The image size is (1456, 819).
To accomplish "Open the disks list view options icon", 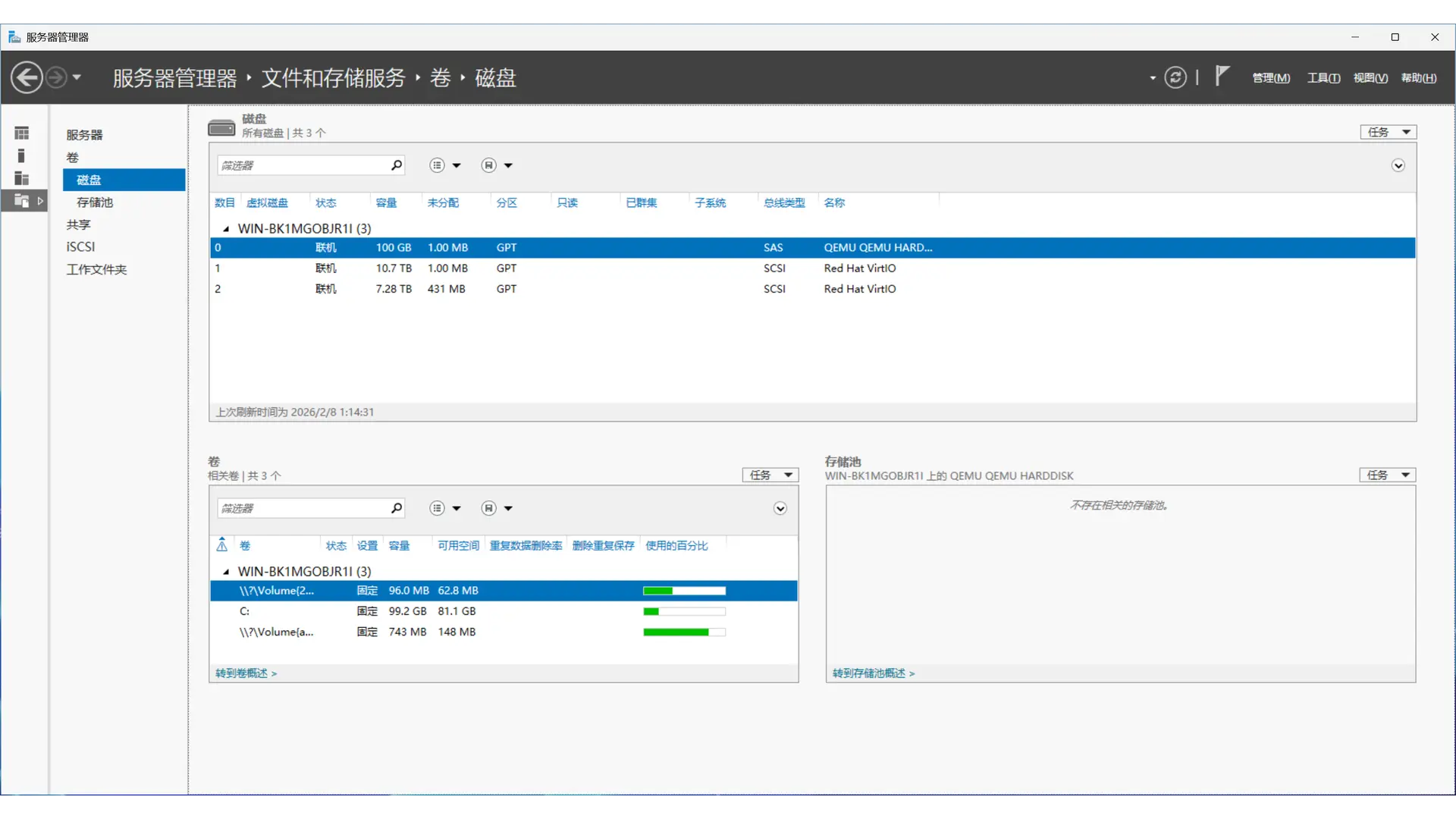I will (438, 165).
